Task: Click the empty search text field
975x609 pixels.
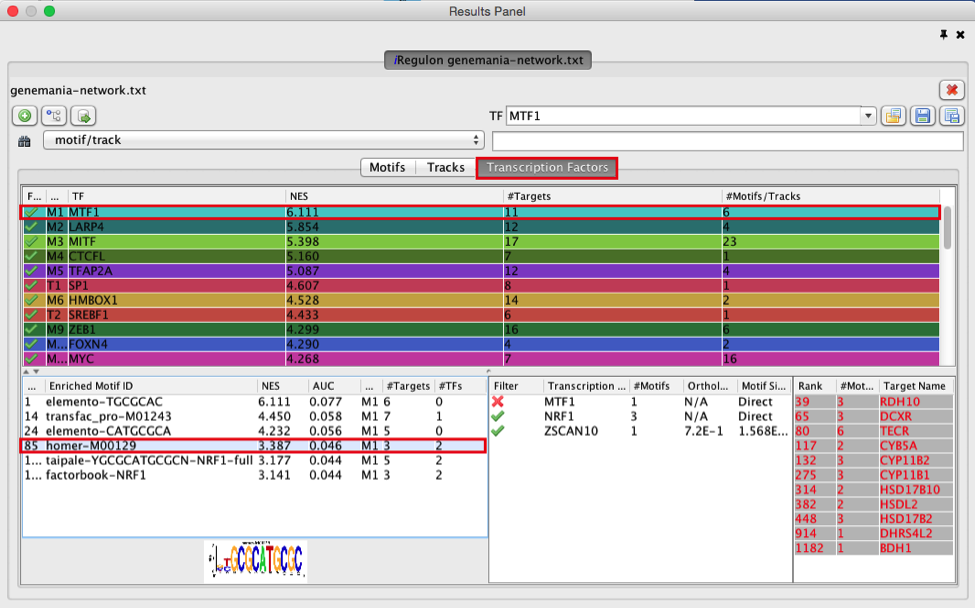Action: [728, 141]
